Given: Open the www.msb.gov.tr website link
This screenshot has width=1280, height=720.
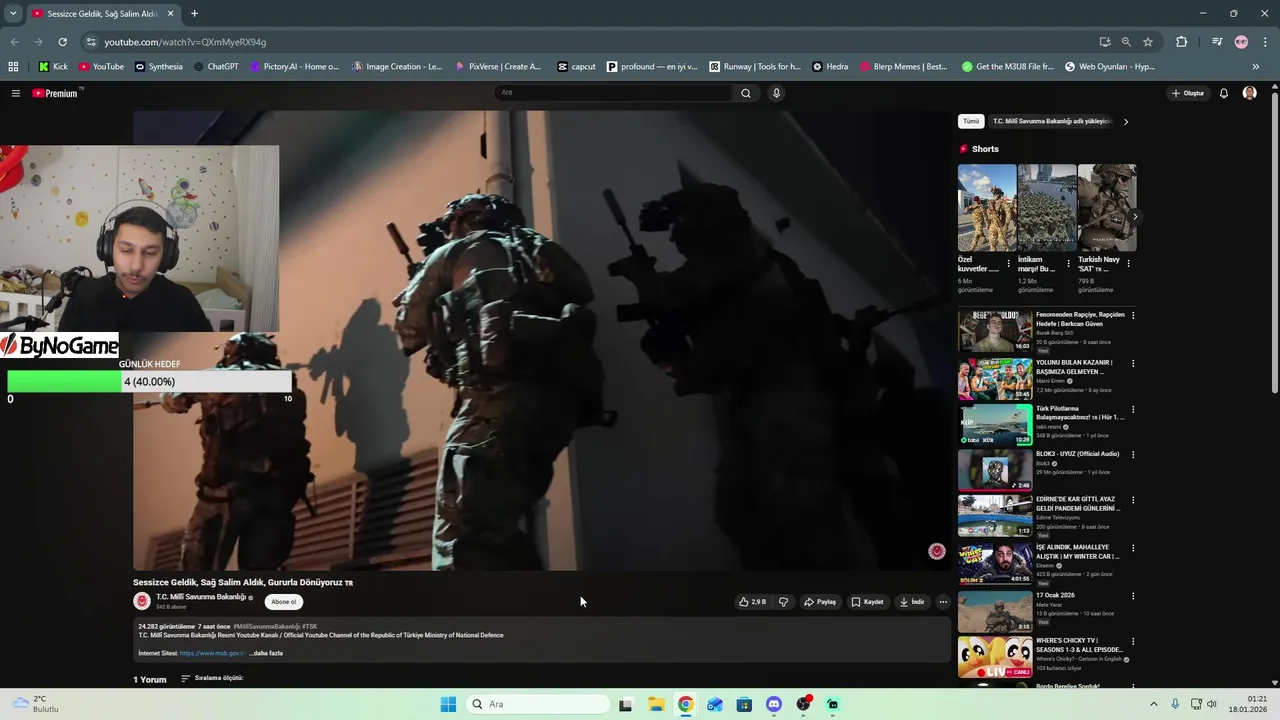Looking at the screenshot, I should pos(212,653).
